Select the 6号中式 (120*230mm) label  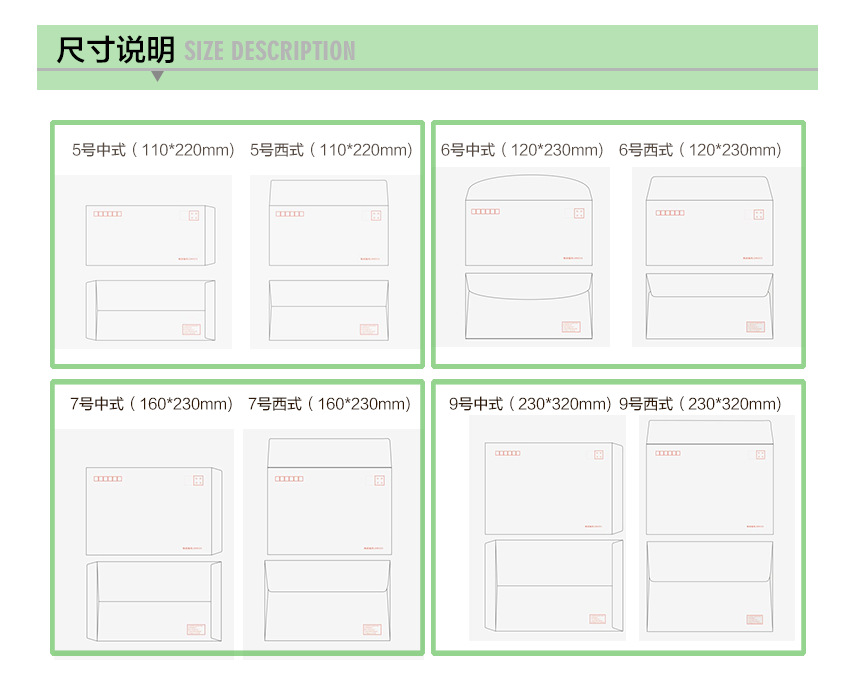click(x=521, y=150)
